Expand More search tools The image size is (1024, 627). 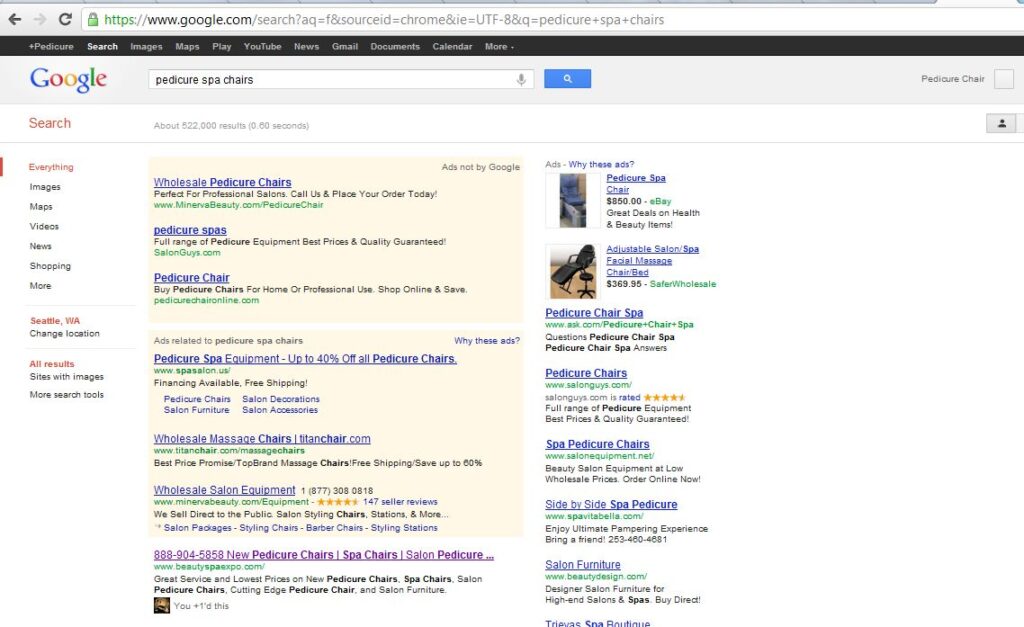(x=67, y=394)
